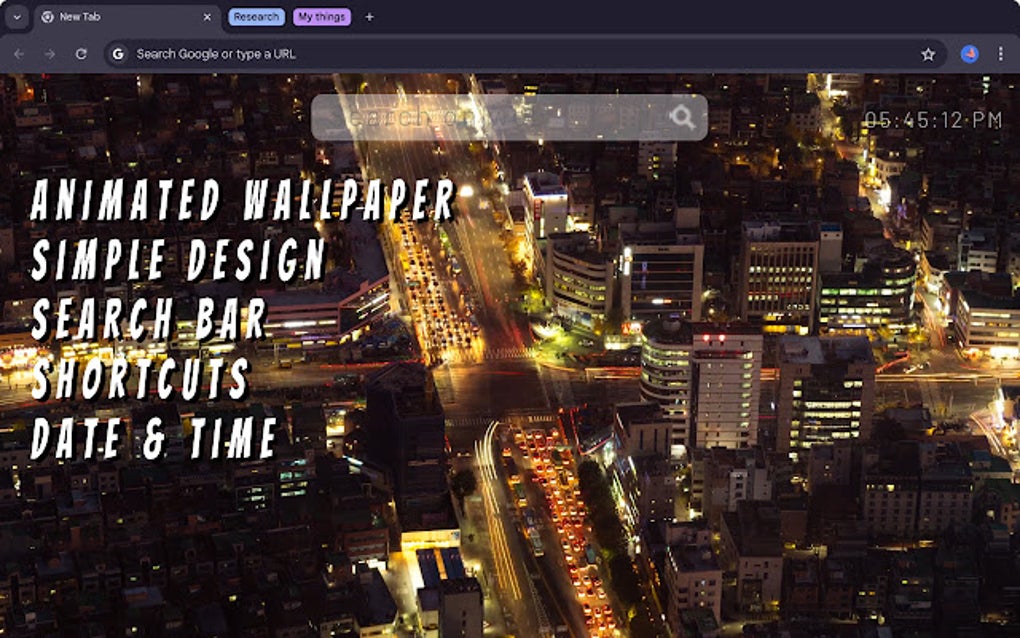This screenshot has width=1020, height=638.
Task: Click the back navigation arrow
Action: (20, 53)
